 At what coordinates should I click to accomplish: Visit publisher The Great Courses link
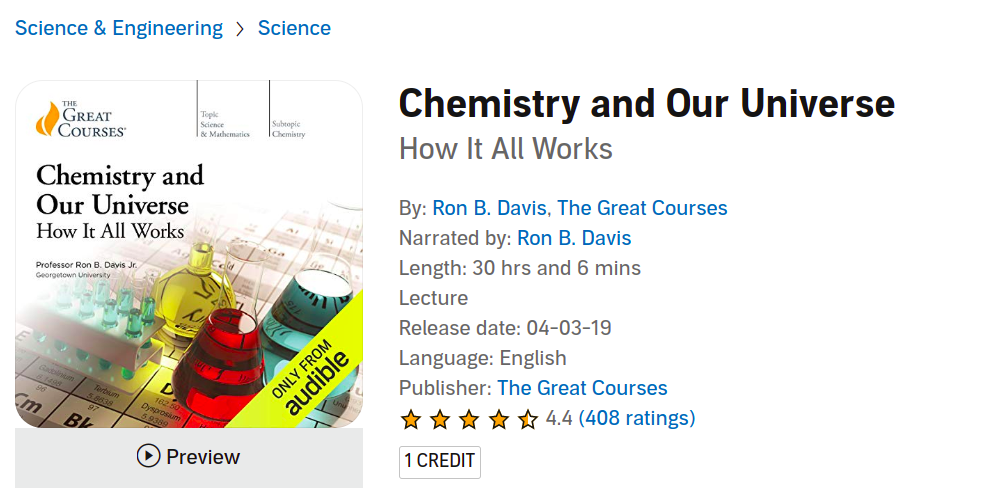[x=582, y=388]
